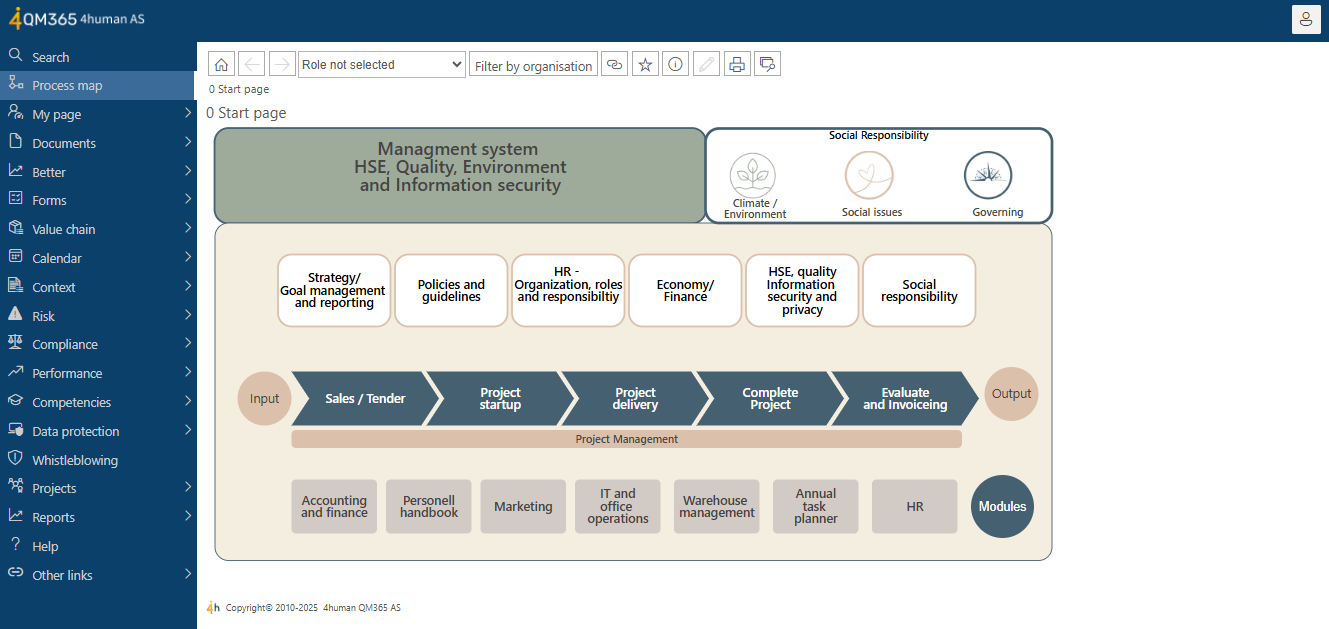Click the Competencies graduation cap icon

15,401
